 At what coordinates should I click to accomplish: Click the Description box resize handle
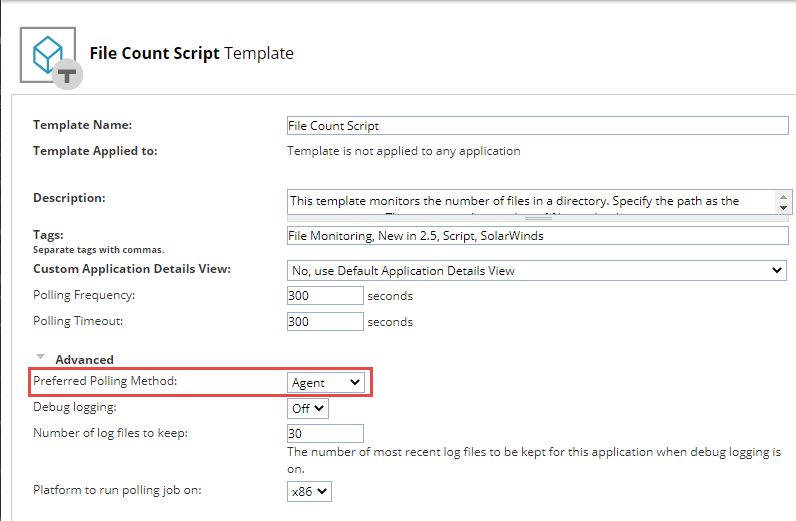[x=537, y=216]
